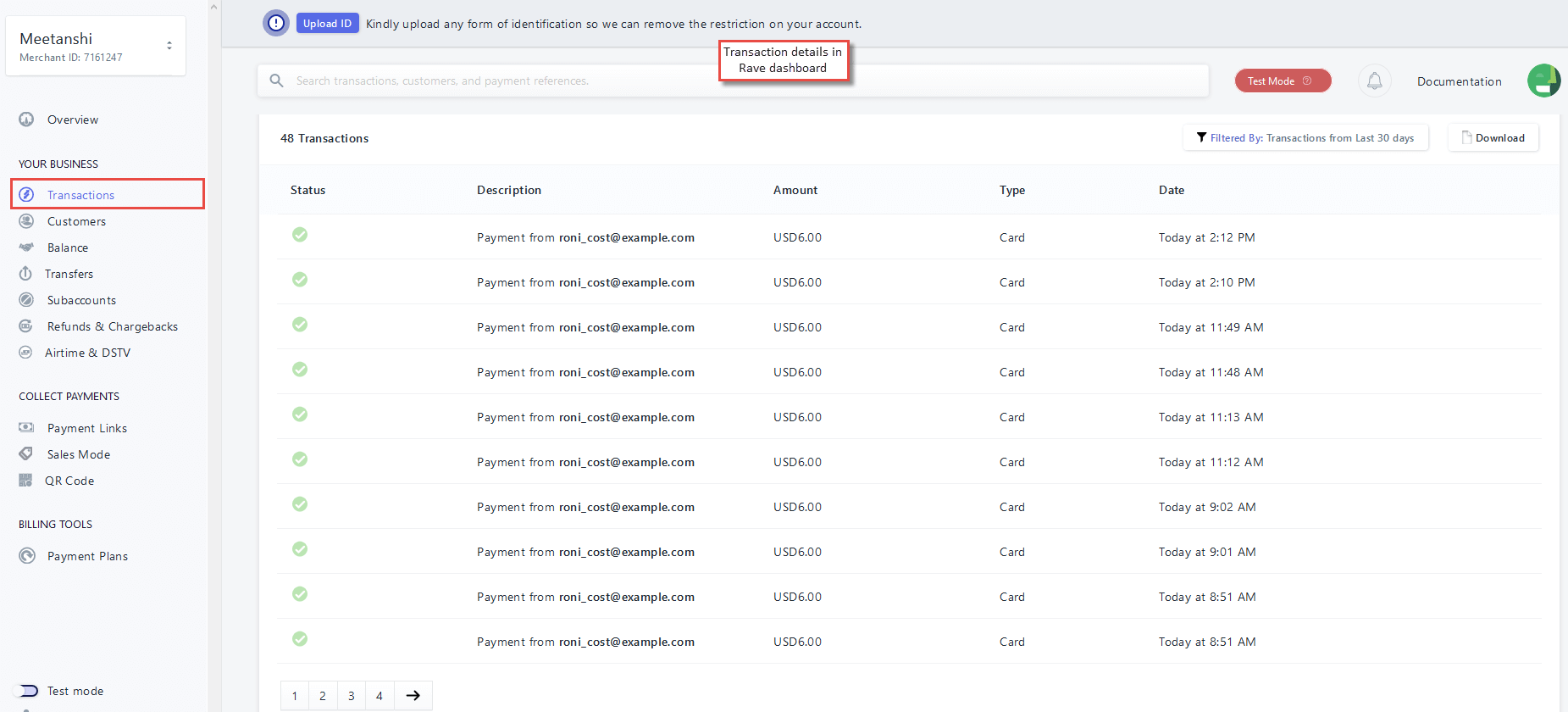Toggle the red Test Mode pill
This screenshot has height=712, width=1568.
pos(1283,81)
